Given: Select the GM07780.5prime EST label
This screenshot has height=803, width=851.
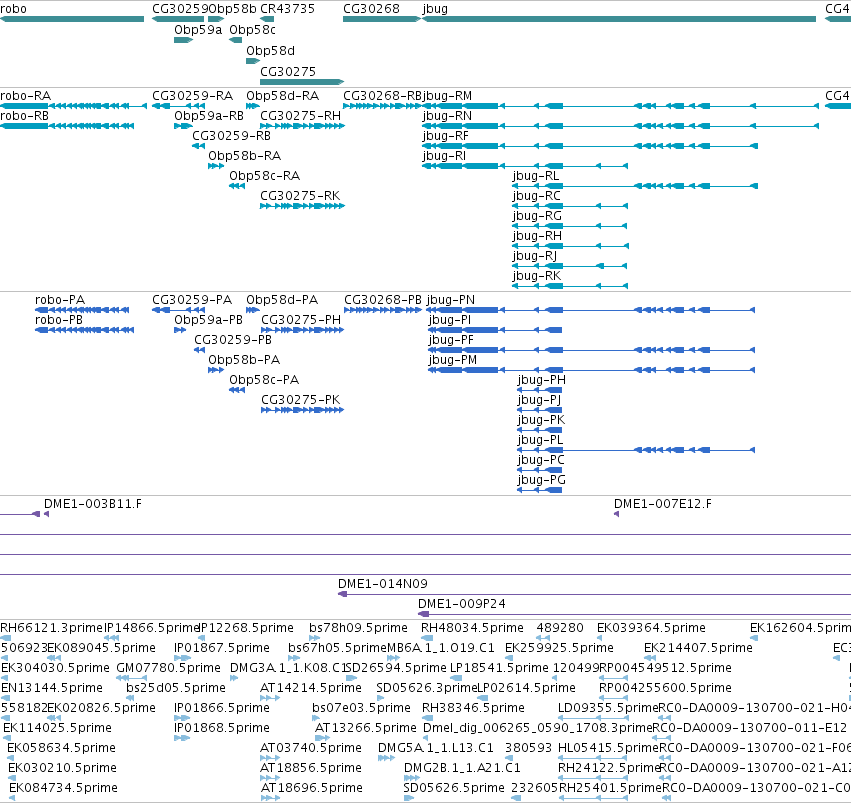Looking at the screenshot, I should click(x=168, y=668).
